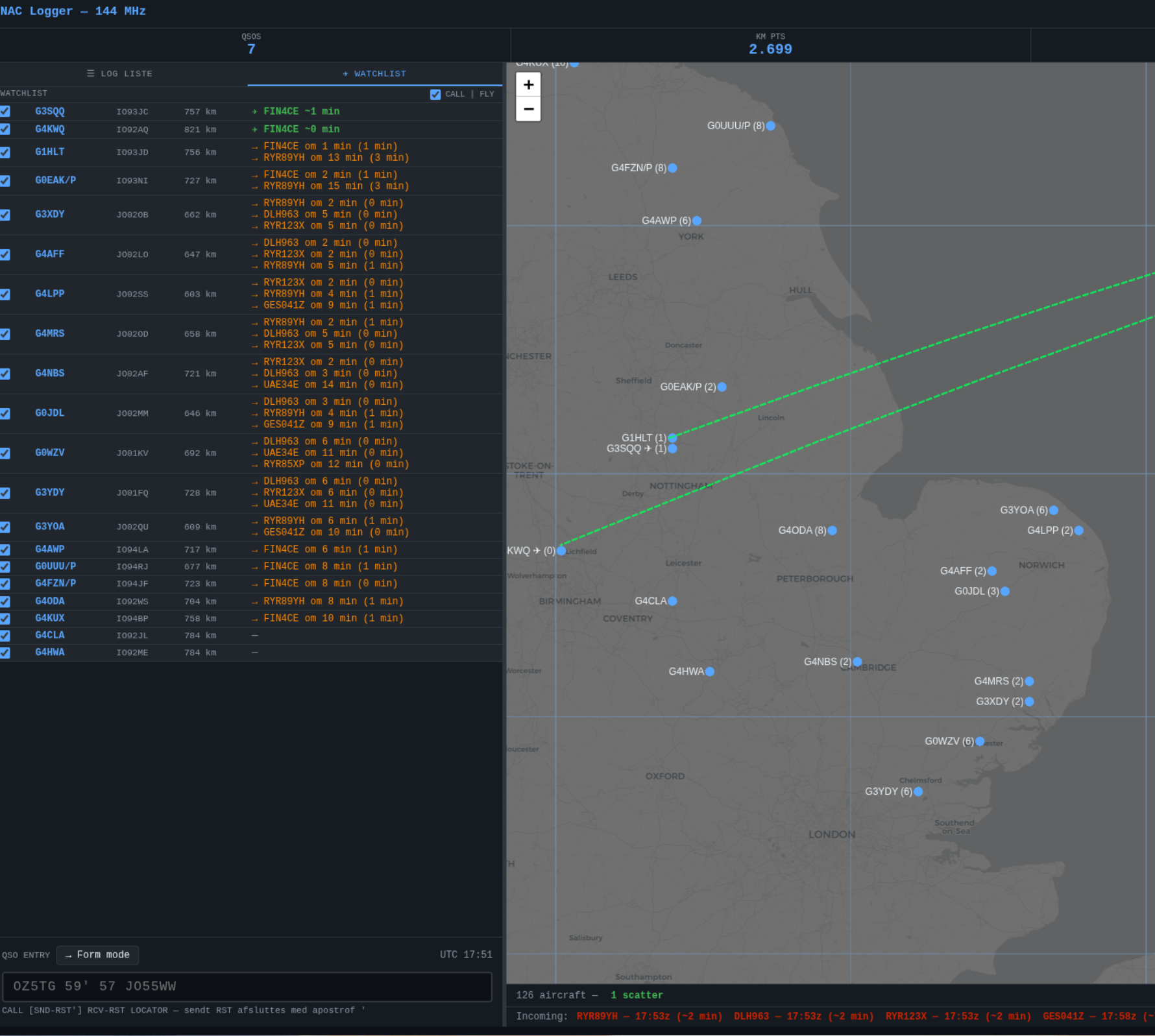Click the G0WZV station dot on the map
This screenshot has width=1155, height=1036.
tap(980, 741)
